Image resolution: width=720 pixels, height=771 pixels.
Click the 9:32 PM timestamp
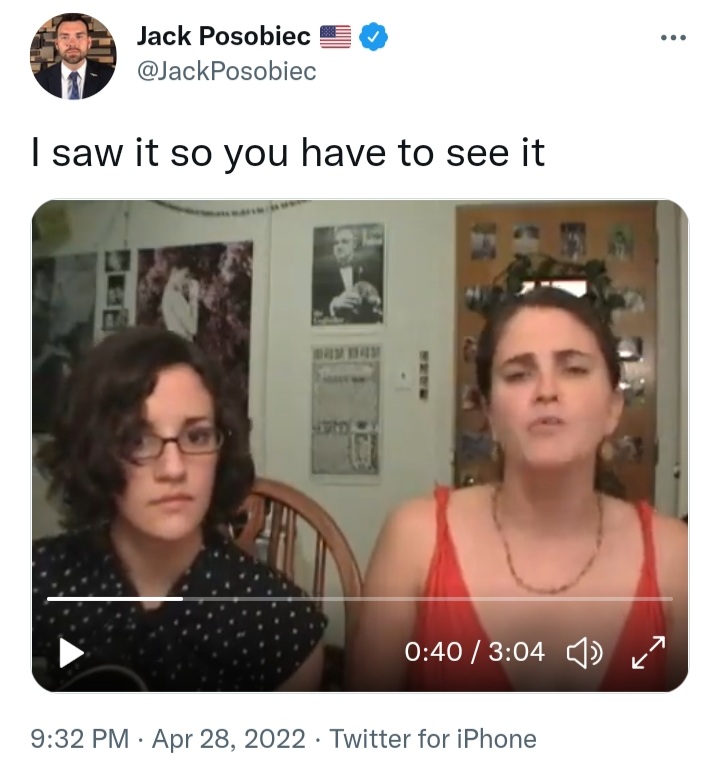[x=80, y=739]
